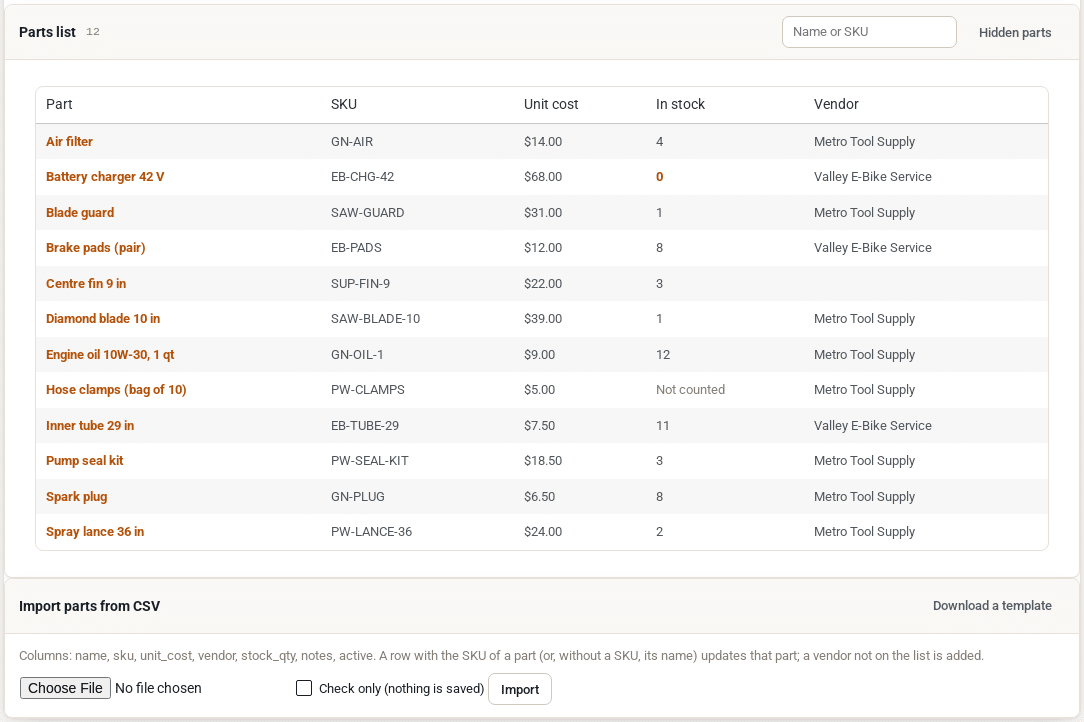Select SKU cell EB-CHG-42
1084x722 pixels.
[362, 176]
